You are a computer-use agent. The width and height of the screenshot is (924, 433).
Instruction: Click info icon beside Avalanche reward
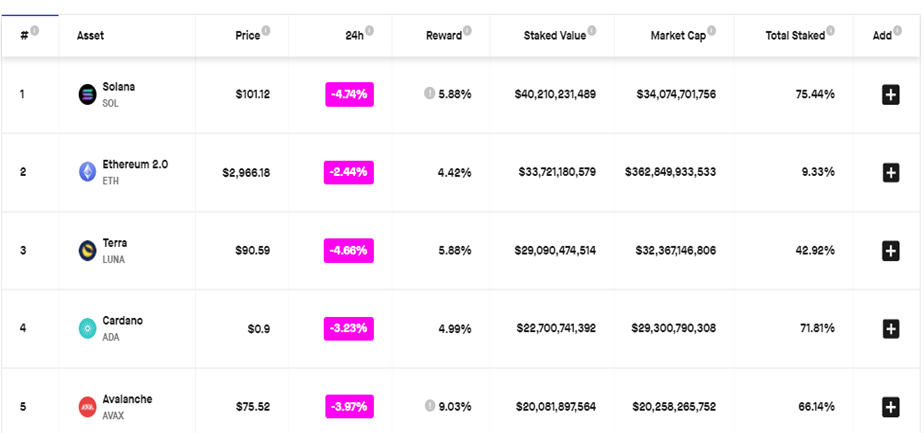pyautogui.click(x=429, y=406)
